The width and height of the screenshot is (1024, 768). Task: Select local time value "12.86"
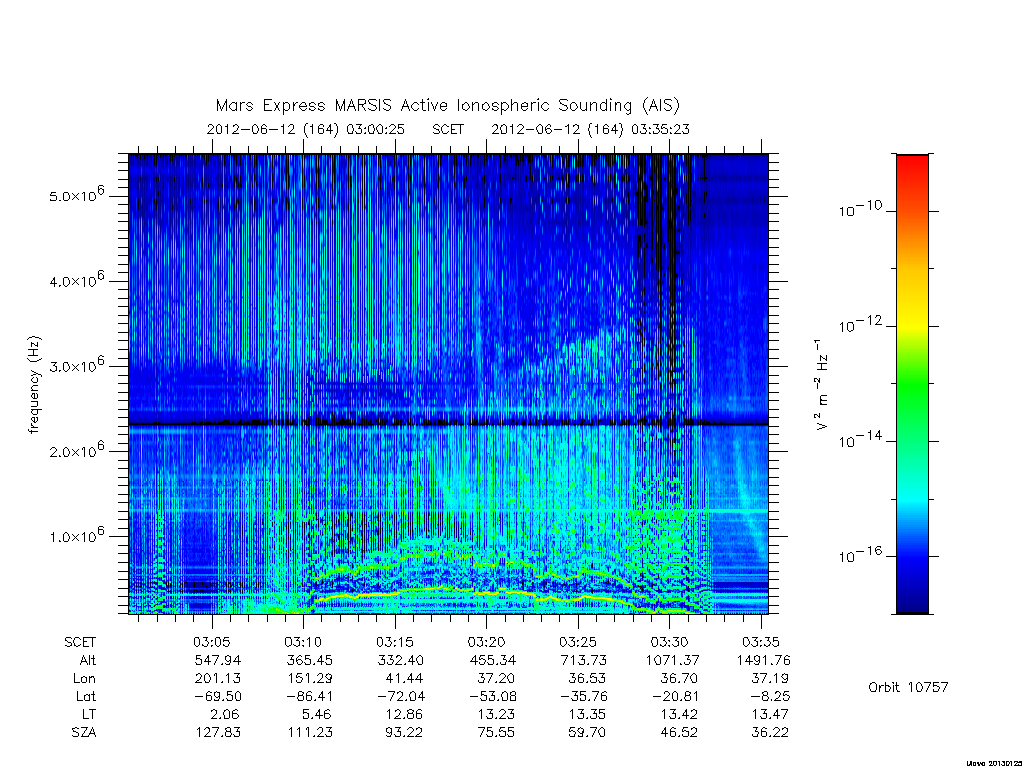404,714
